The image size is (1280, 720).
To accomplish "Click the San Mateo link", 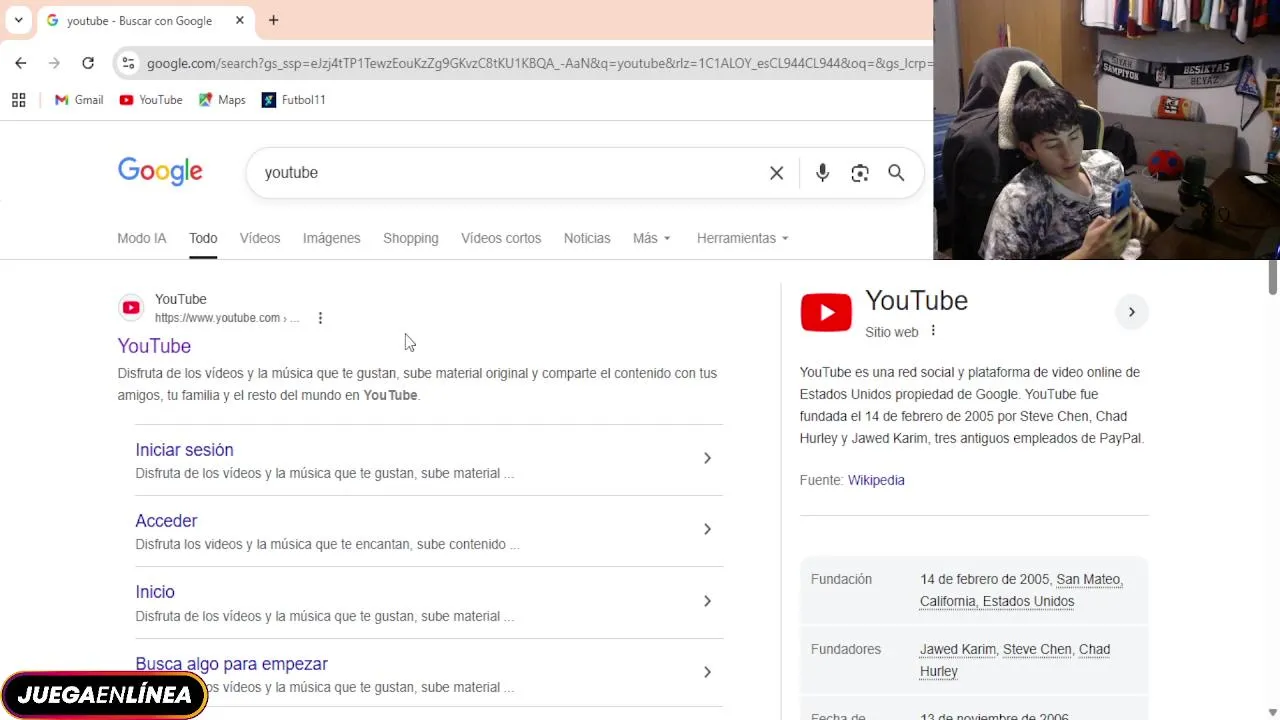I will coord(1089,579).
